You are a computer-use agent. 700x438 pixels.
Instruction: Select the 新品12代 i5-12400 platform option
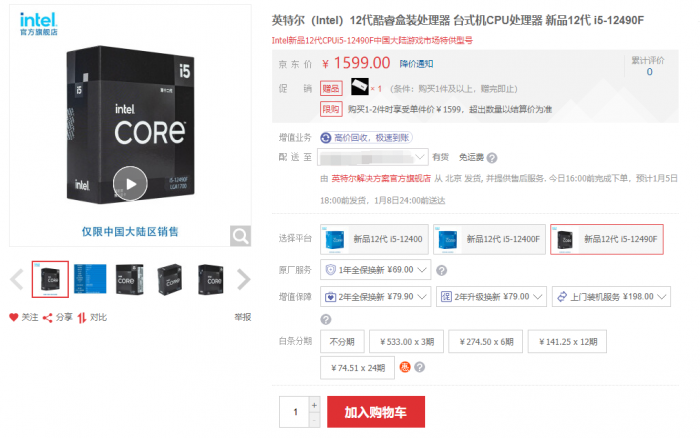point(374,239)
